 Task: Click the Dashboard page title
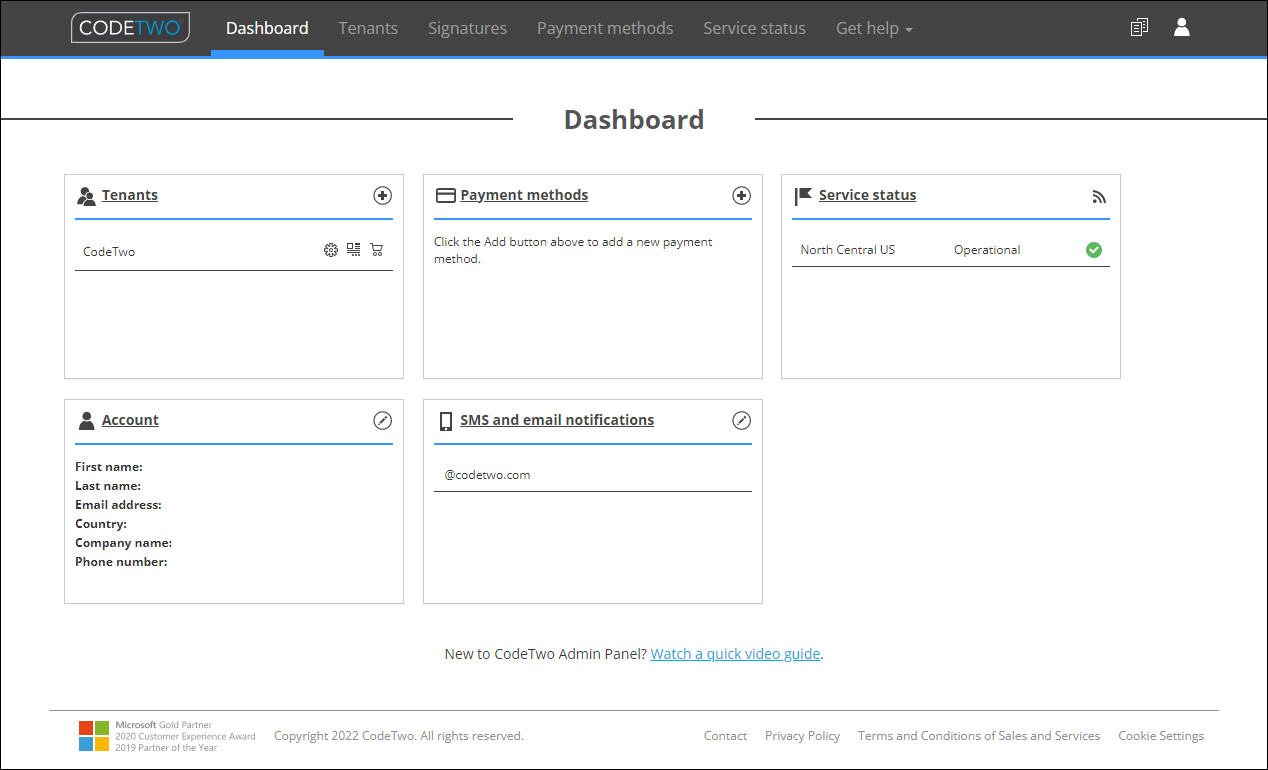(x=634, y=120)
